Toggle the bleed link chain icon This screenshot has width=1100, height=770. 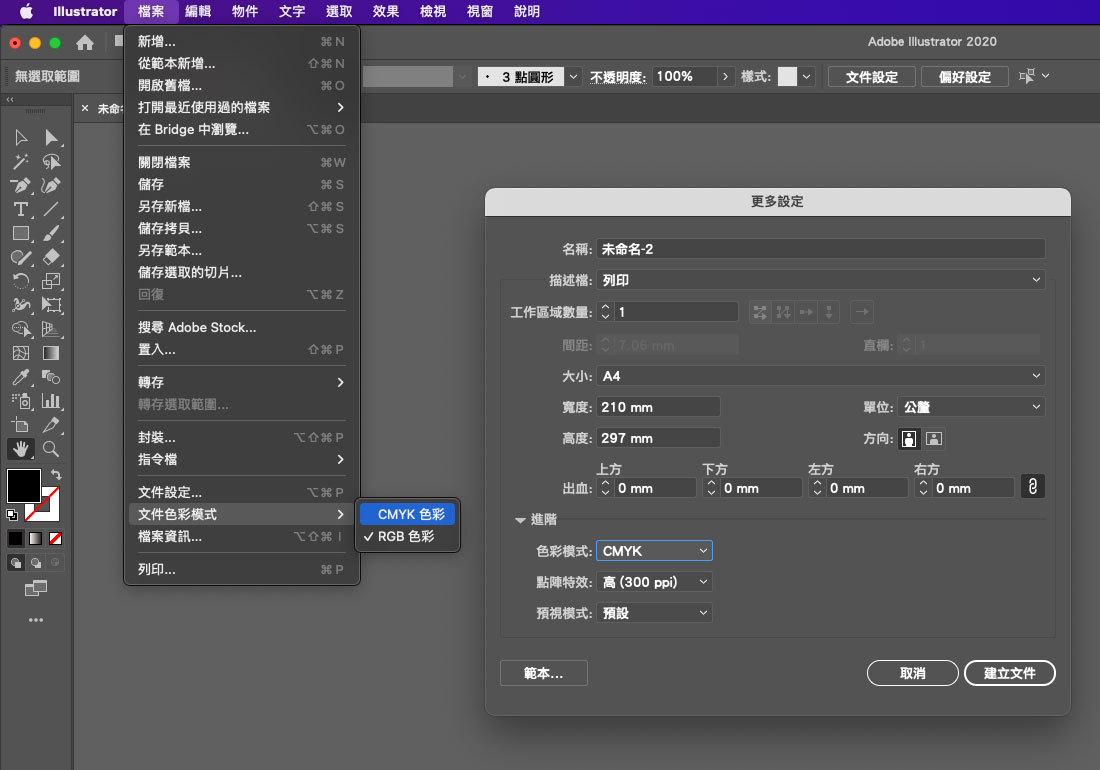pyautogui.click(x=1032, y=487)
